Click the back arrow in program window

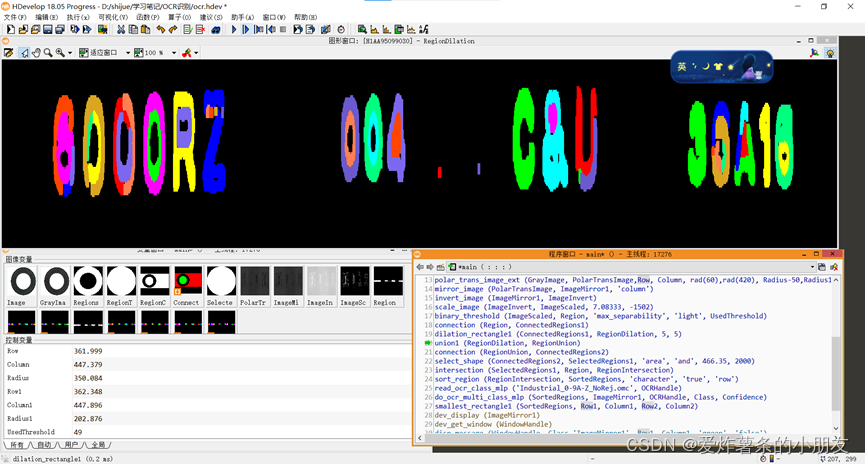(420, 267)
